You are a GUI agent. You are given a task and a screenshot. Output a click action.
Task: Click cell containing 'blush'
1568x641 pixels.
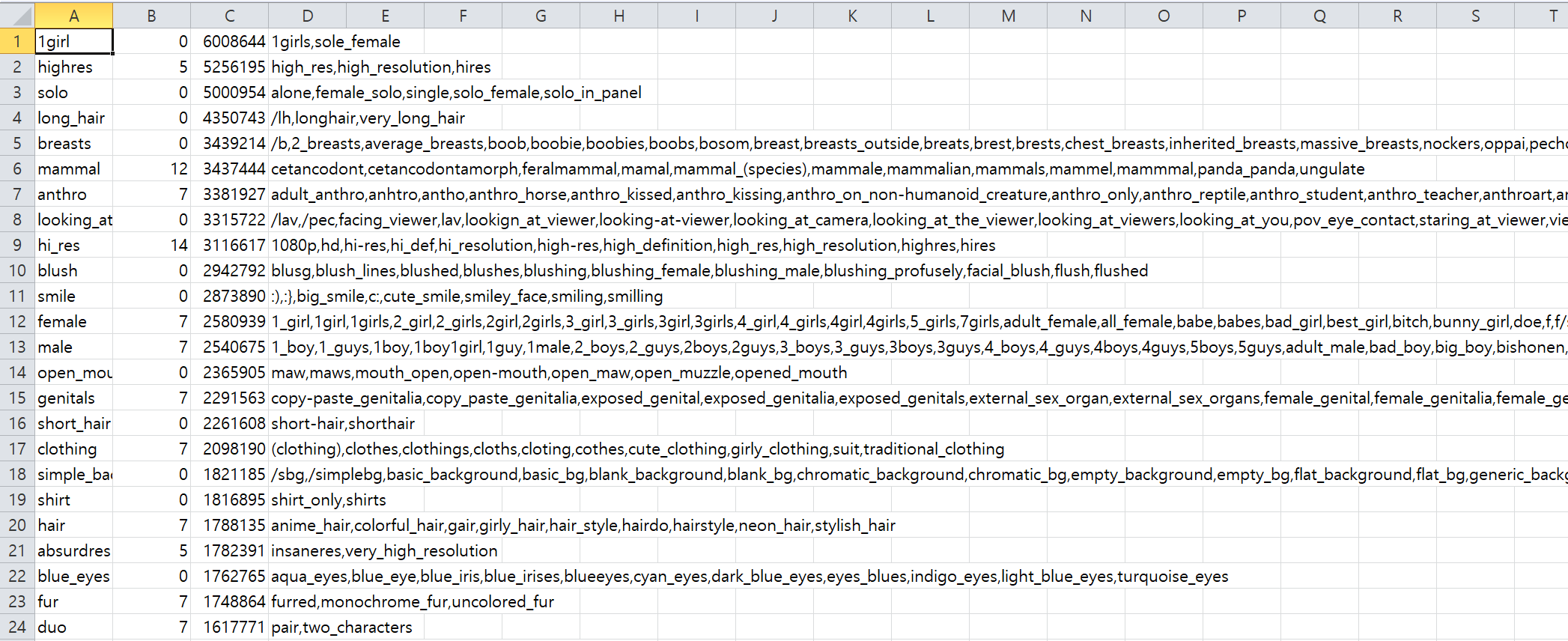pyautogui.click(x=73, y=270)
